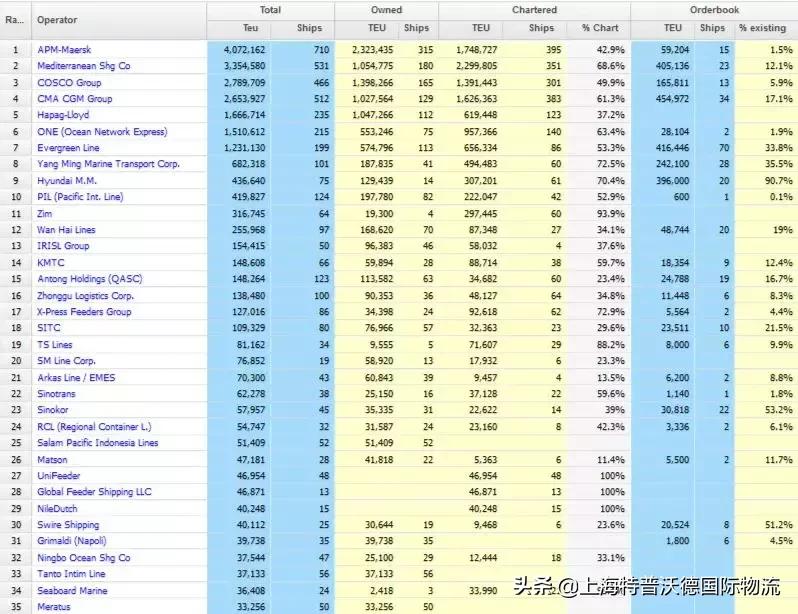Open the Hyundai M.M. link

coord(67,181)
